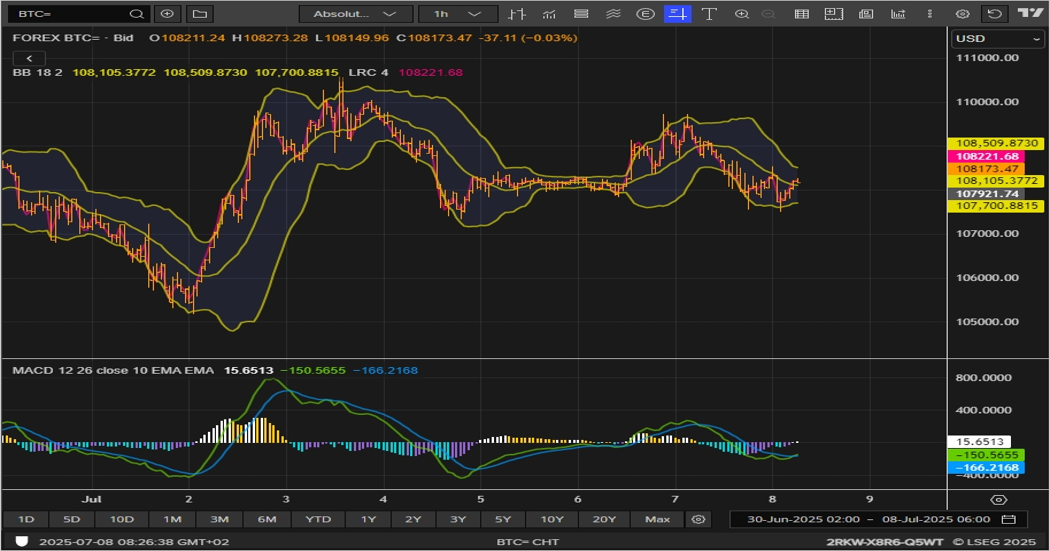Screen dimensions: 1050x551
Task: Select the 3Y time range
Action: point(458,519)
